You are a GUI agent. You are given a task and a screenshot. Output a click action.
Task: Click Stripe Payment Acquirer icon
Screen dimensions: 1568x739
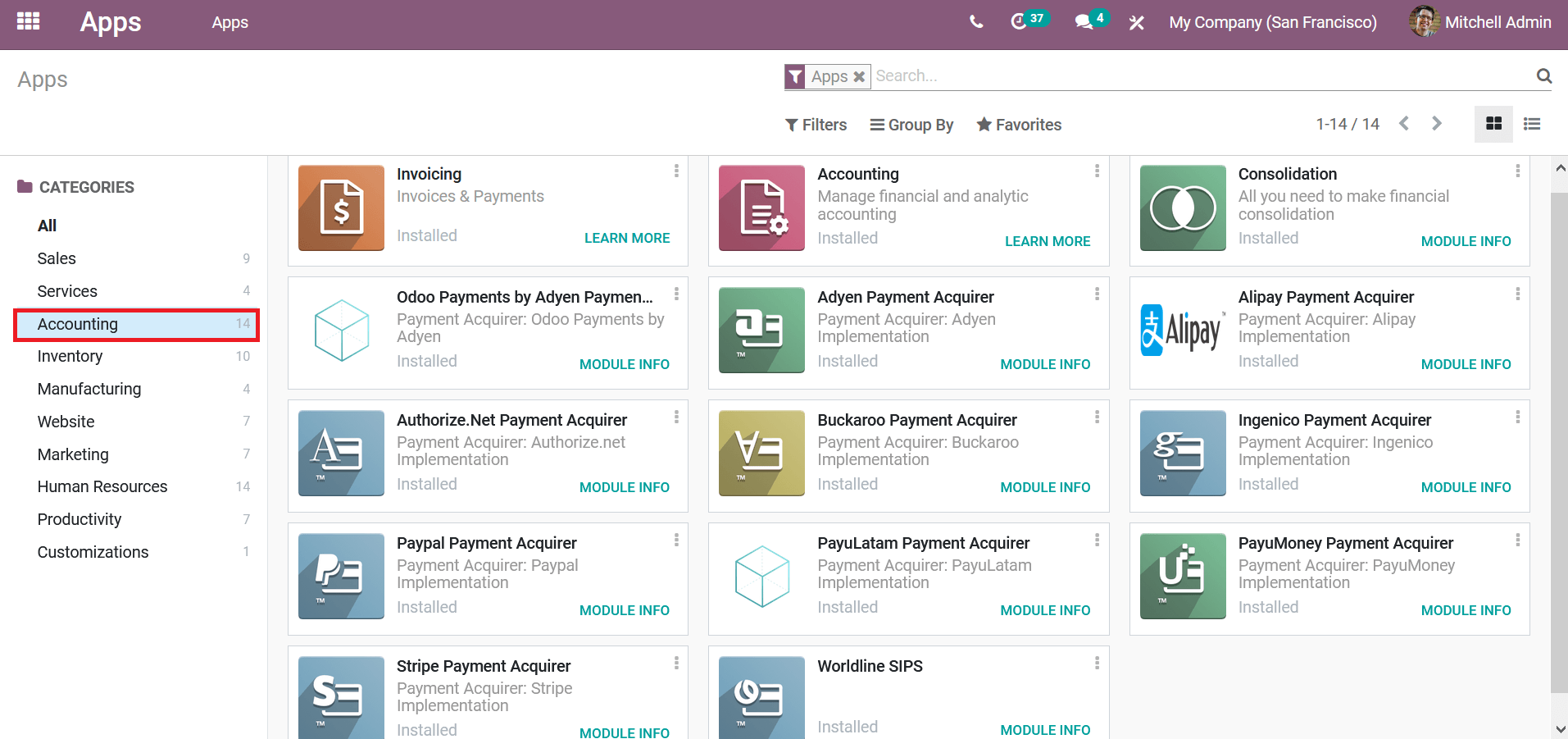[341, 698]
